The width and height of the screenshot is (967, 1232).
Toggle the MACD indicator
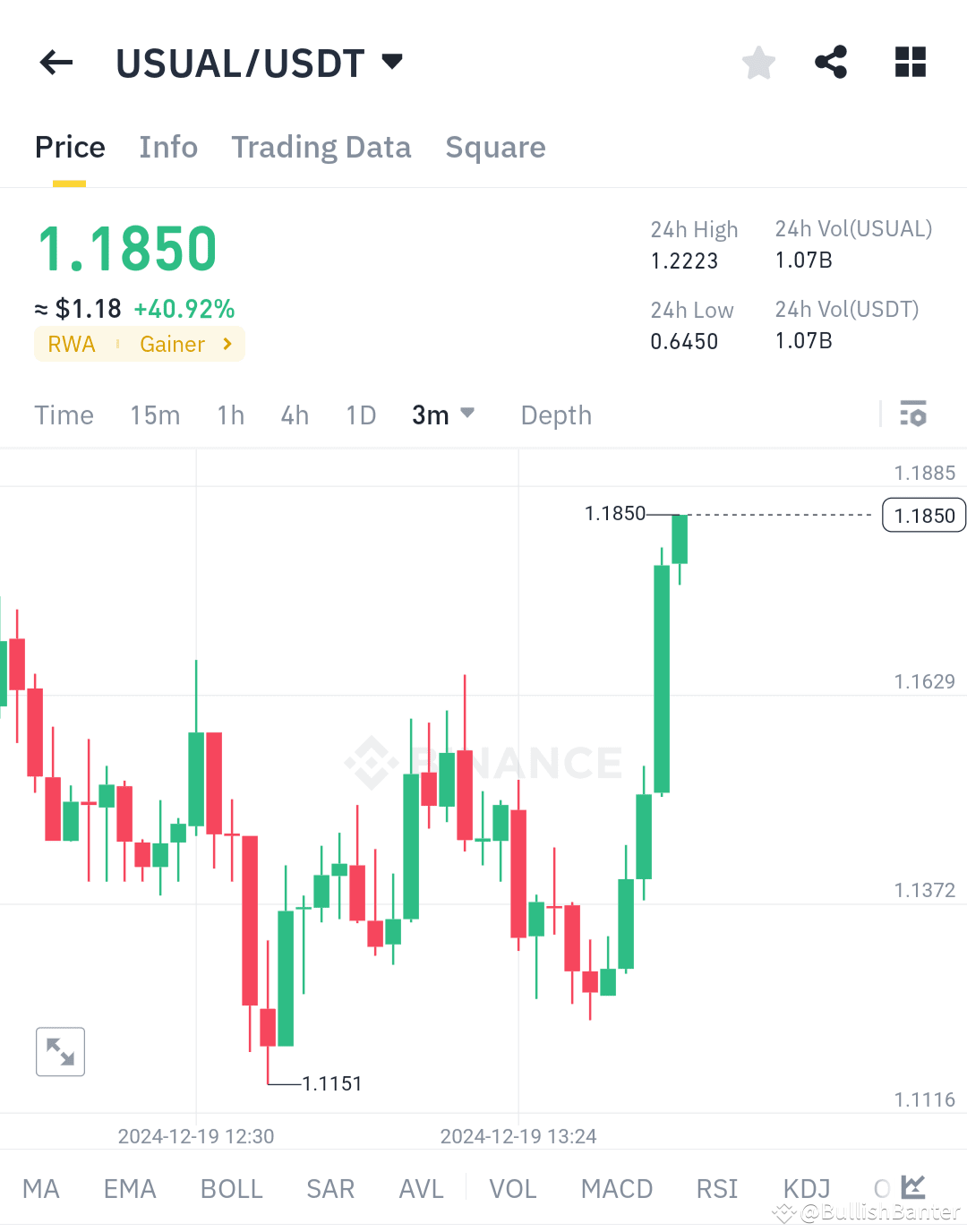(x=616, y=1188)
